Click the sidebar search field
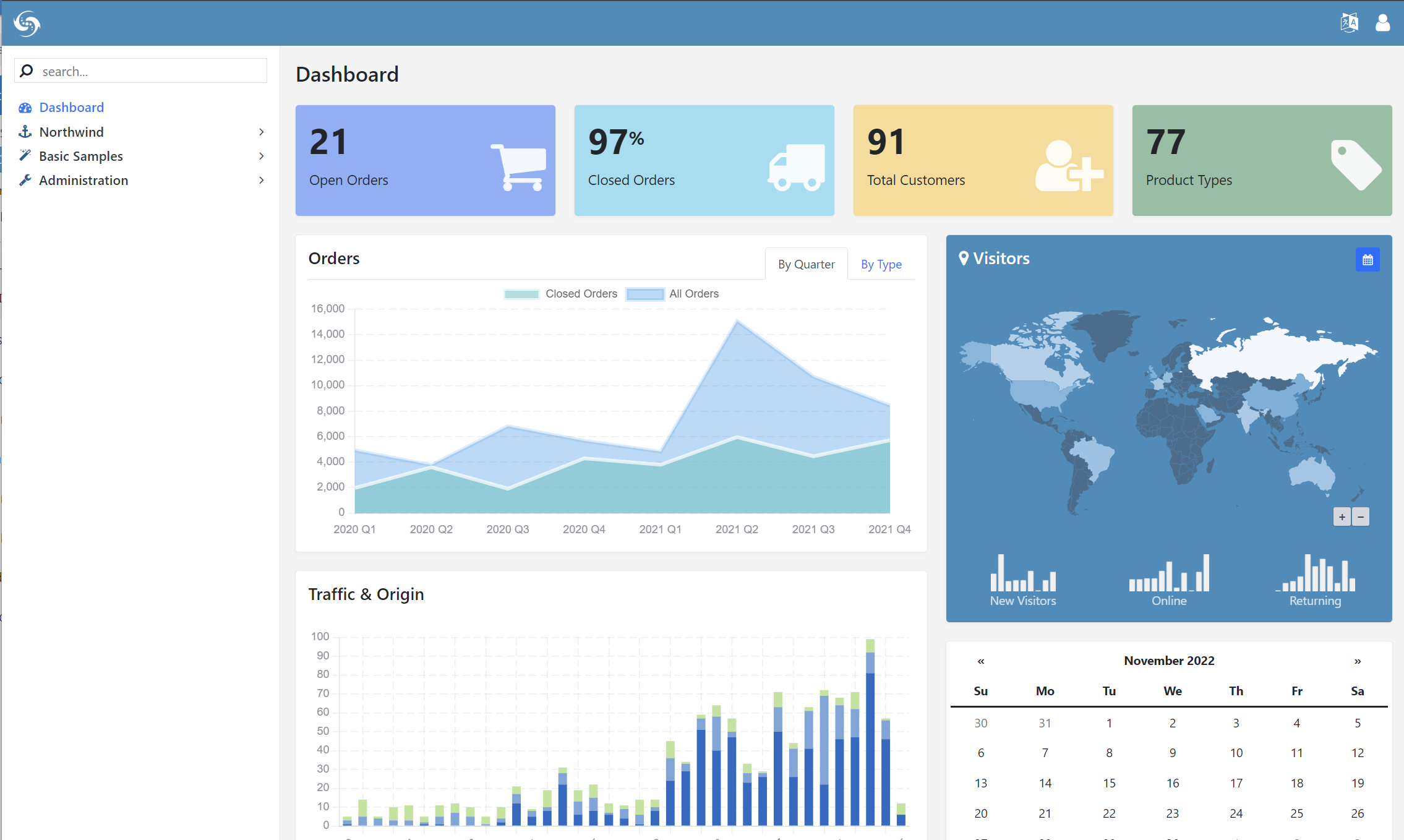 tap(148, 71)
